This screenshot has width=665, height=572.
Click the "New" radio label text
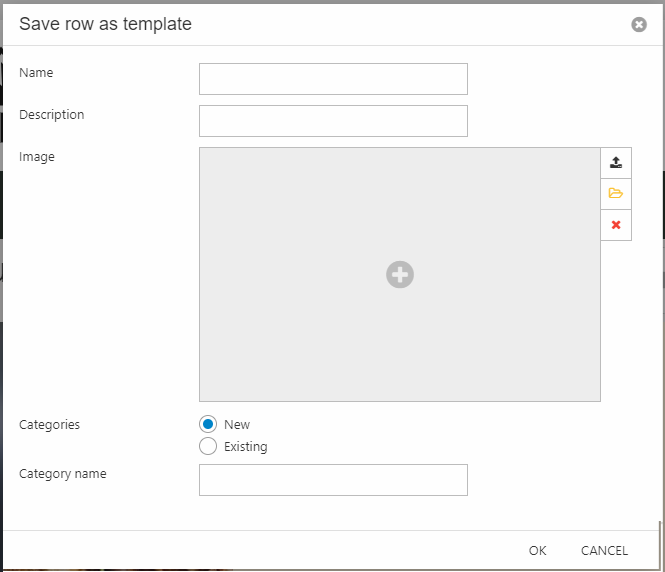coord(237,425)
